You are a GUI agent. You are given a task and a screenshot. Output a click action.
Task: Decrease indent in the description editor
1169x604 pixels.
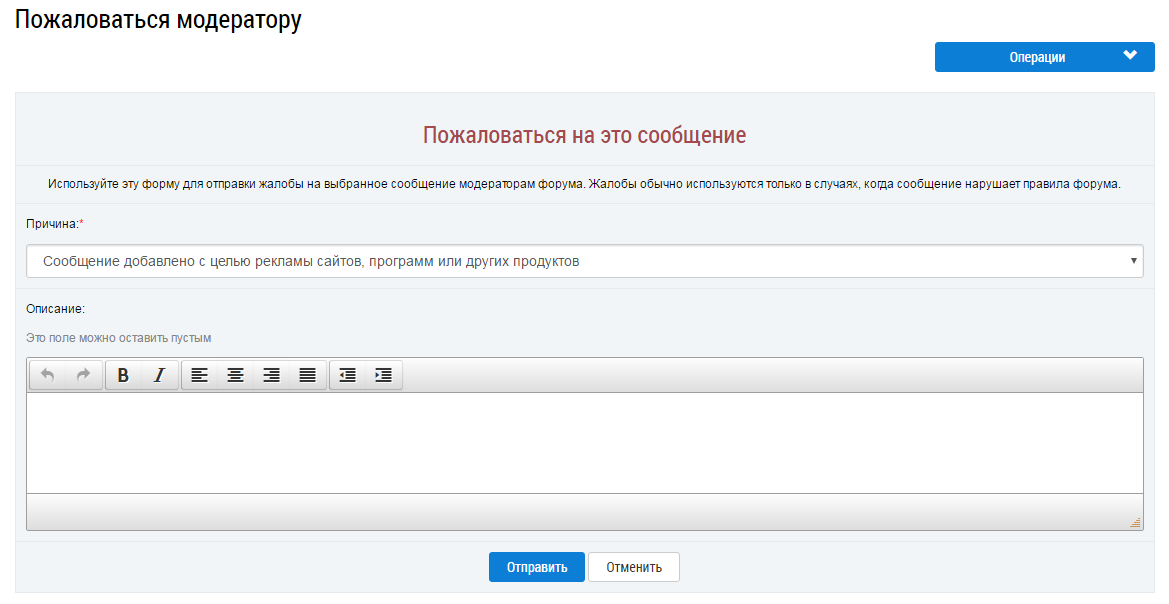click(x=347, y=375)
